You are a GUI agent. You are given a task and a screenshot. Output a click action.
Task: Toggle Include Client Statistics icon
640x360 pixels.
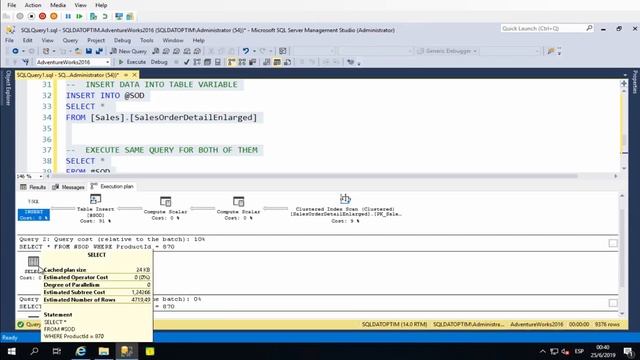(253, 62)
